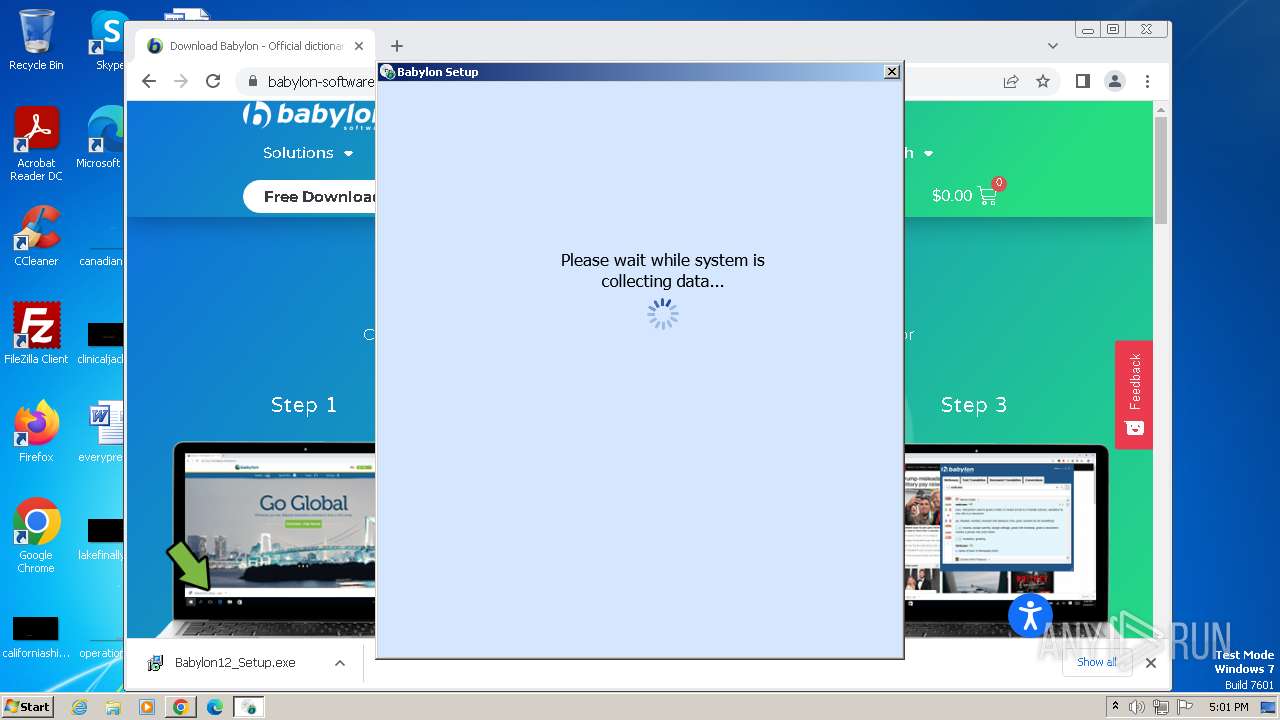Close the Chrome downloads bar
1280x720 pixels.
click(x=1151, y=663)
